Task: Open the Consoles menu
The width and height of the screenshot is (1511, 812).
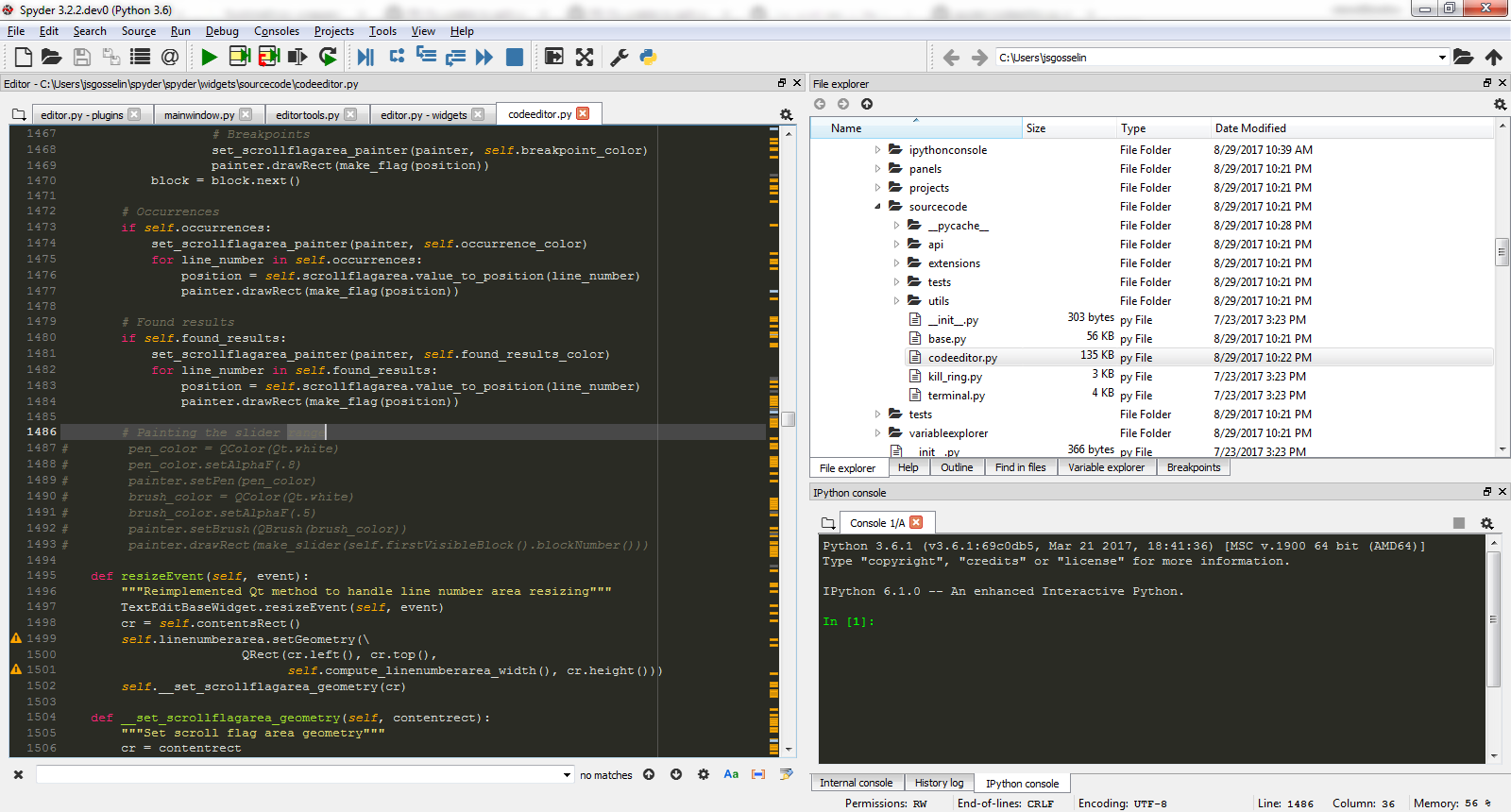Action: pos(276,31)
